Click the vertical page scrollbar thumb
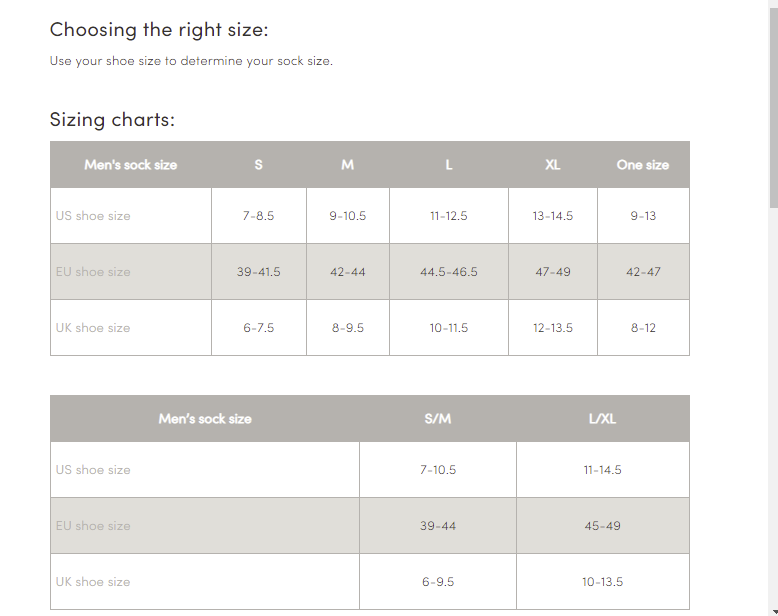778x616 pixels. [773, 105]
